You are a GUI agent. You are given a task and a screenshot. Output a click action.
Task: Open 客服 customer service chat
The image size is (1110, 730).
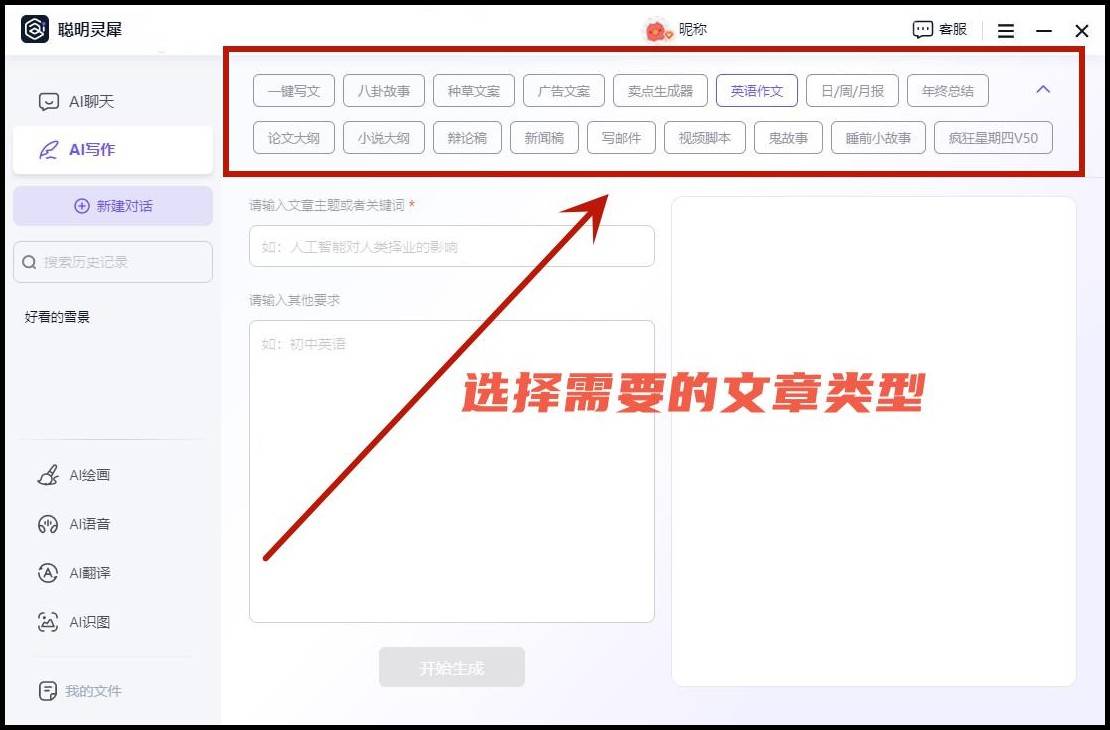(x=939, y=30)
